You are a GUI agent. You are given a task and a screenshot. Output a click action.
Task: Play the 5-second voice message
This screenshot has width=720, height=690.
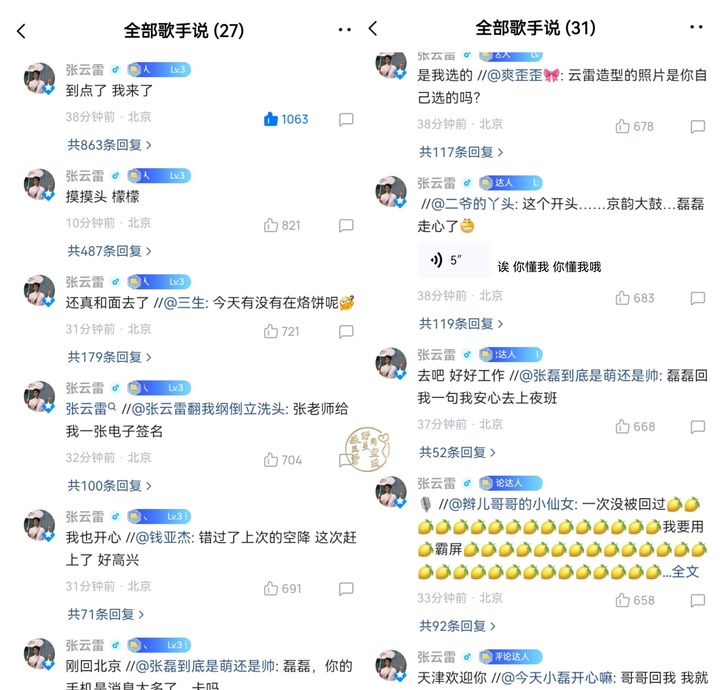coord(454,260)
